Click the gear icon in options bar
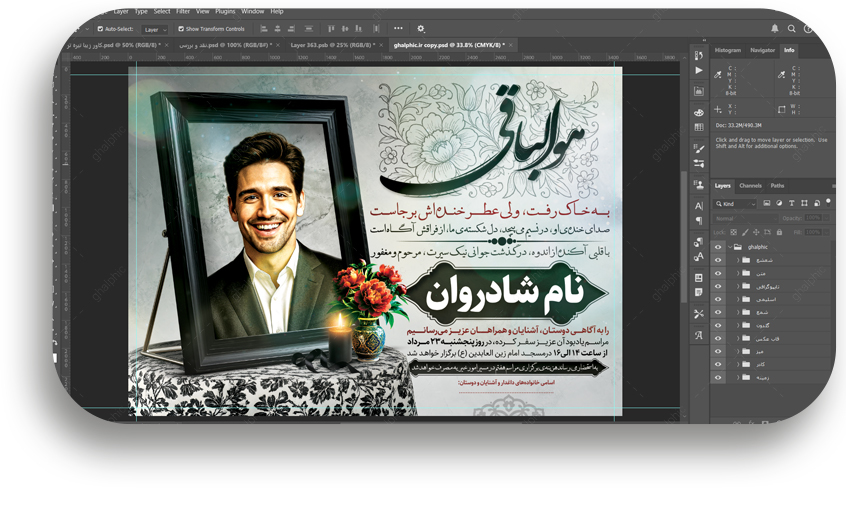The width and height of the screenshot is (846, 513). (x=421, y=29)
